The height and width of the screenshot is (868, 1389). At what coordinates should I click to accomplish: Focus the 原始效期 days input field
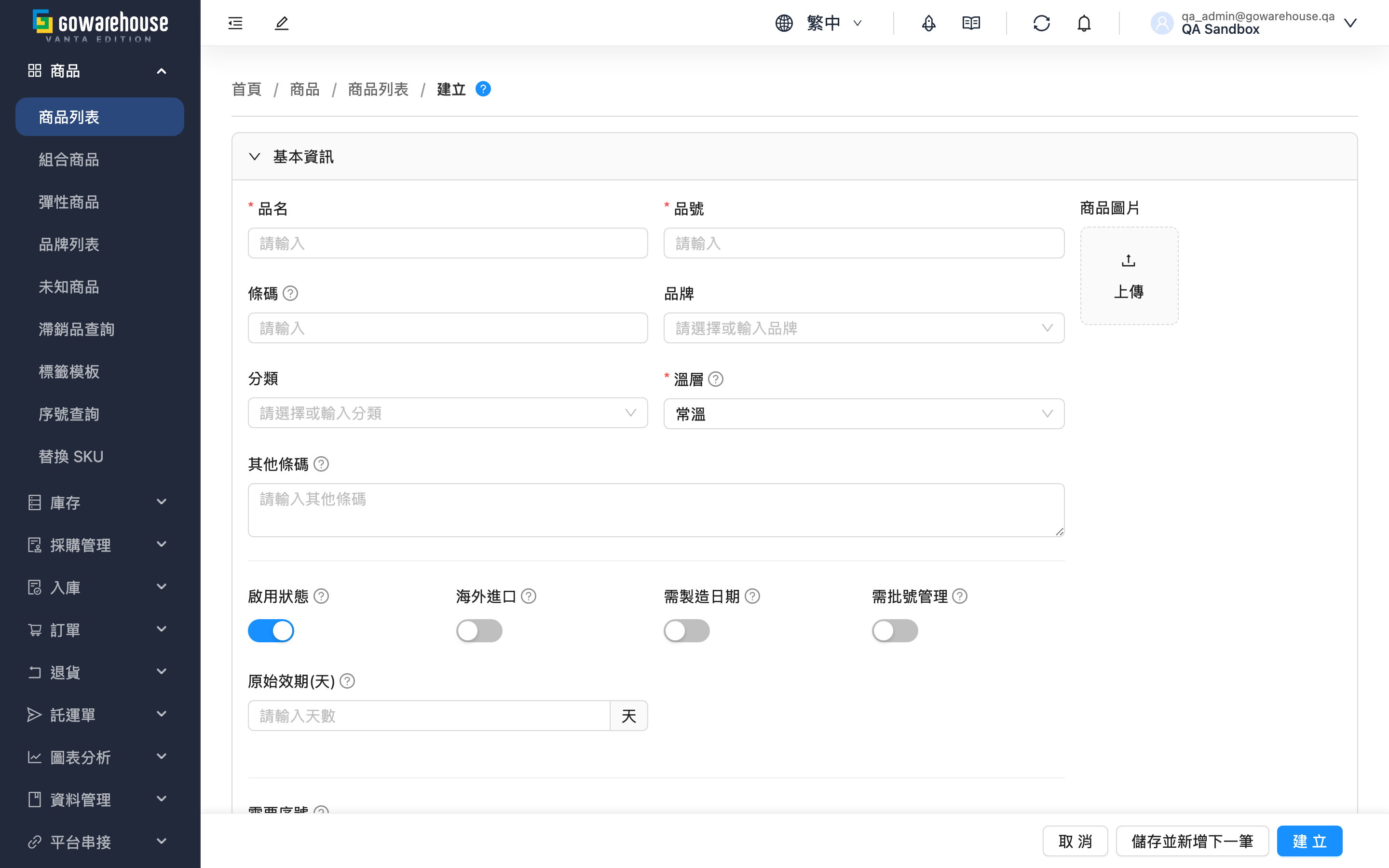pyautogui.click(x=429, y=715)
